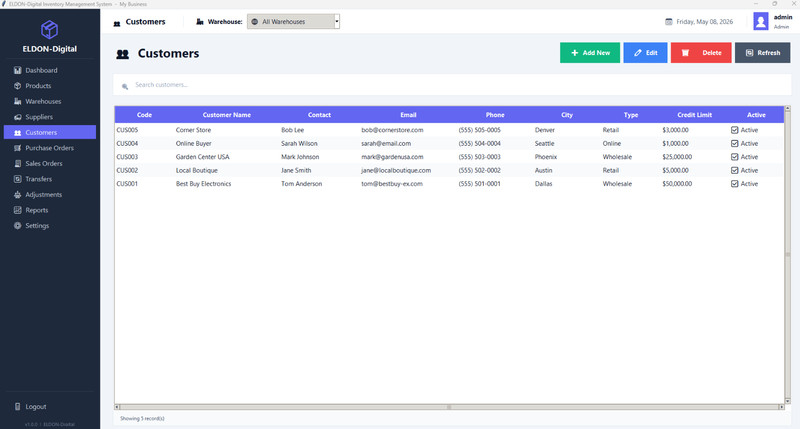
Task: Toggle Active checkbox for Best Buy Electronics
Action: (735, 184)
